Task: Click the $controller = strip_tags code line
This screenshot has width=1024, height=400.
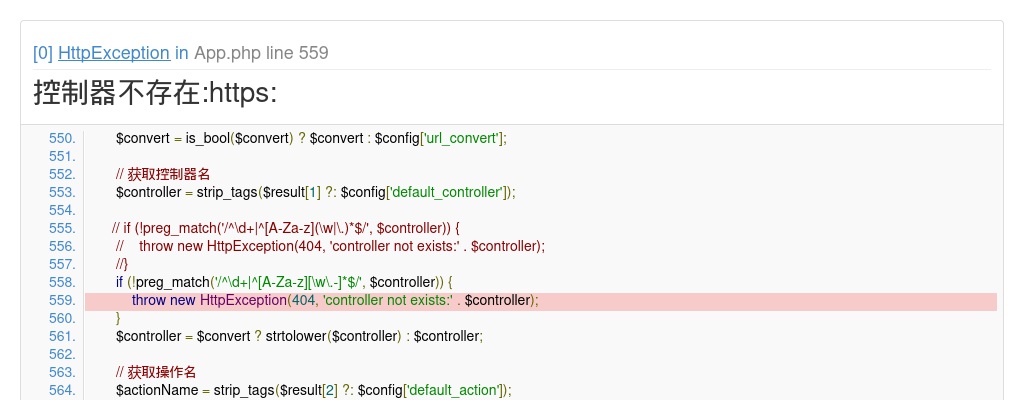Action: pos(315,192)
